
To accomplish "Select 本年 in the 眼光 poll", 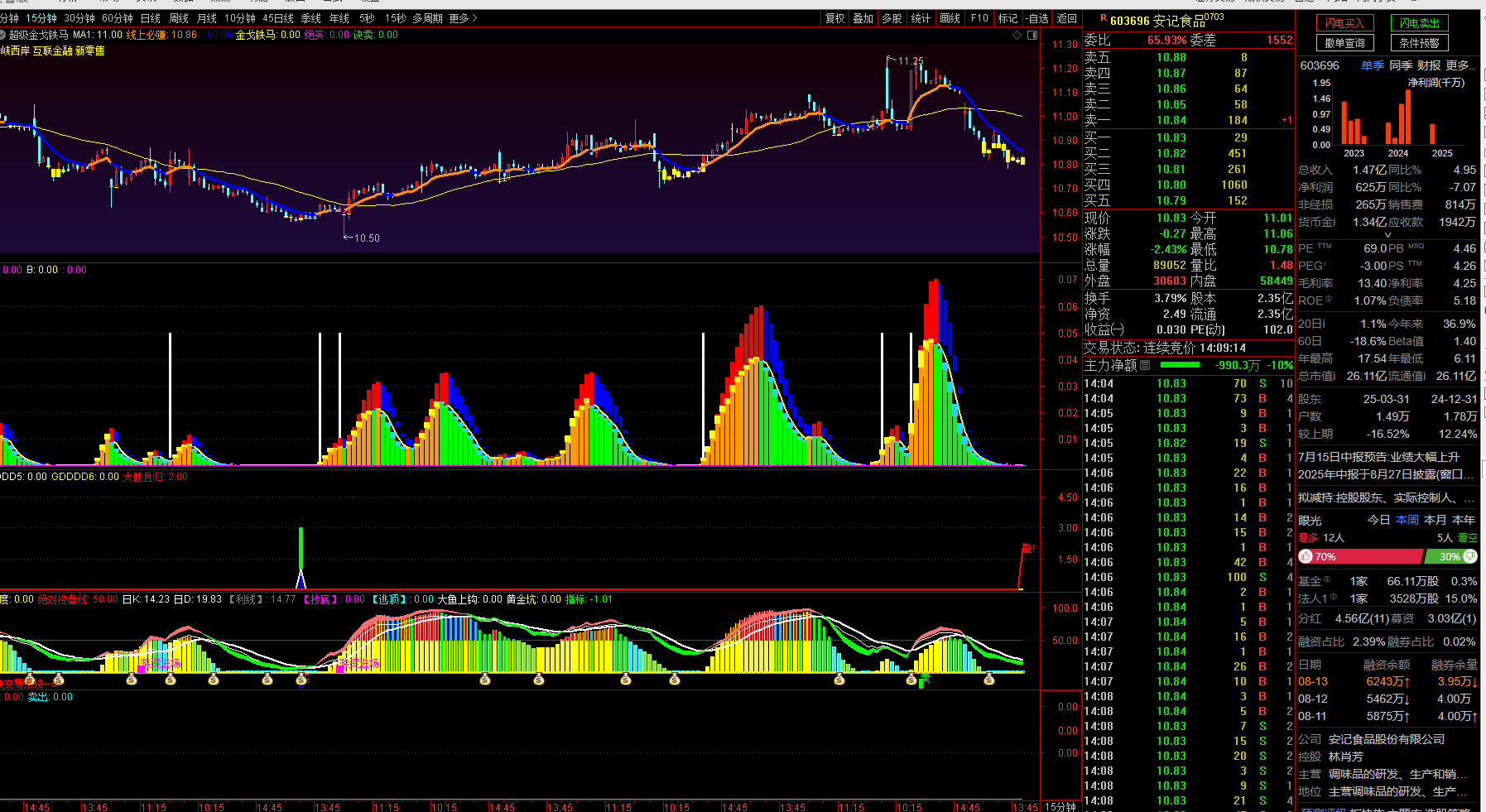I will point(1464,520).
